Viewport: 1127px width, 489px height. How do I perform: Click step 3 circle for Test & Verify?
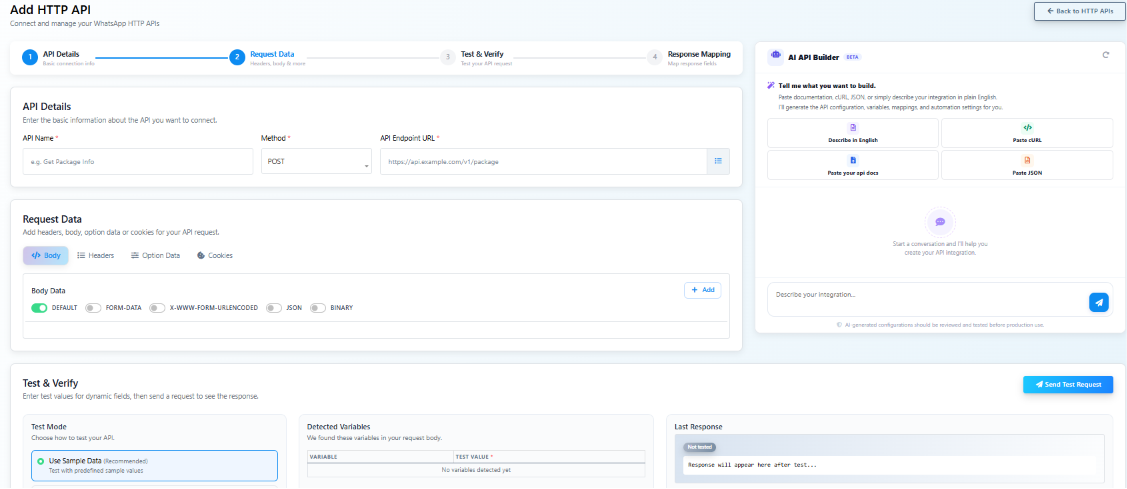tap(448, 58)
